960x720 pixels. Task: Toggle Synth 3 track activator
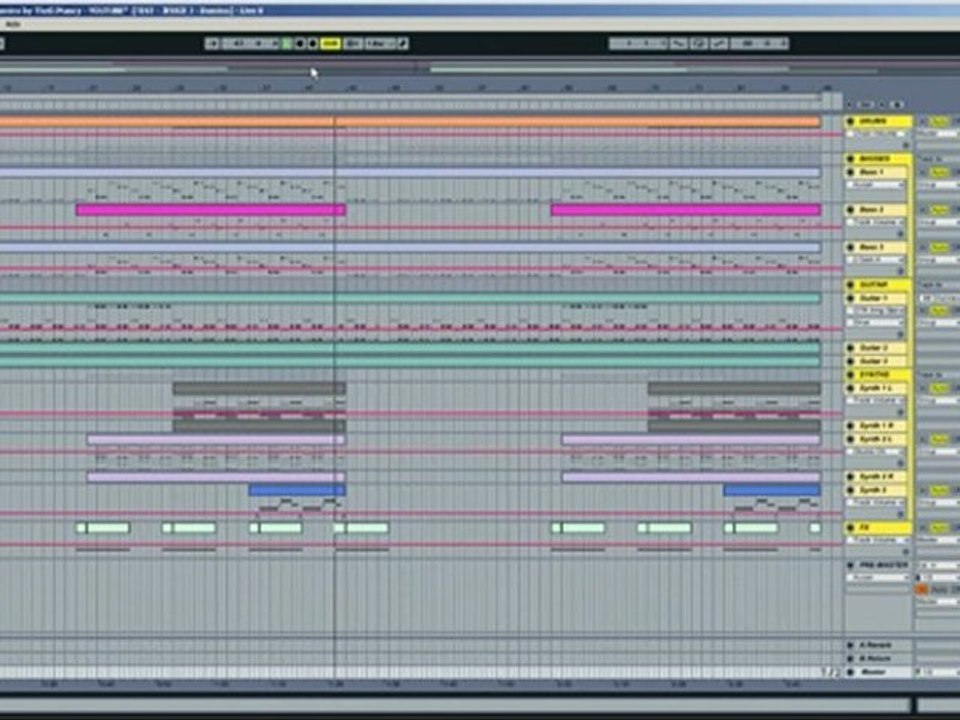pyautogui.click(x=940, y=490)
